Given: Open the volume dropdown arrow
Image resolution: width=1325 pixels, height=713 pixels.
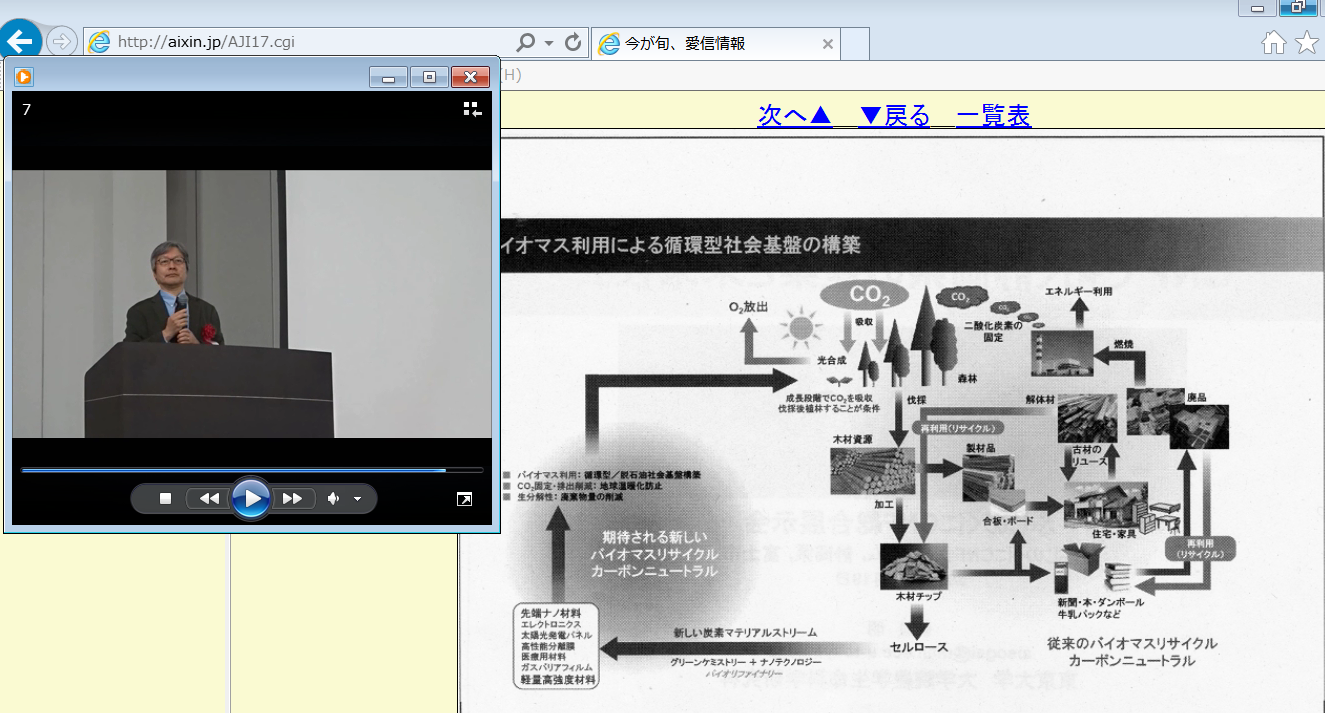Looking at the screenshot, I should tap(358, 499).
